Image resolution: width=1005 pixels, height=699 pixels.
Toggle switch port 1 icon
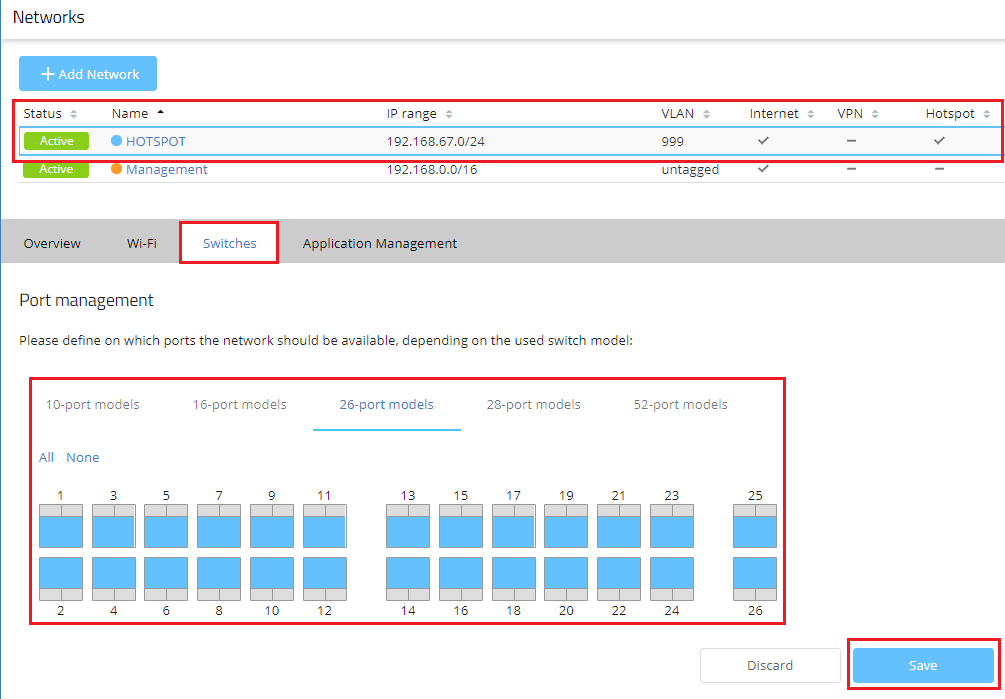tap(61, 526)
